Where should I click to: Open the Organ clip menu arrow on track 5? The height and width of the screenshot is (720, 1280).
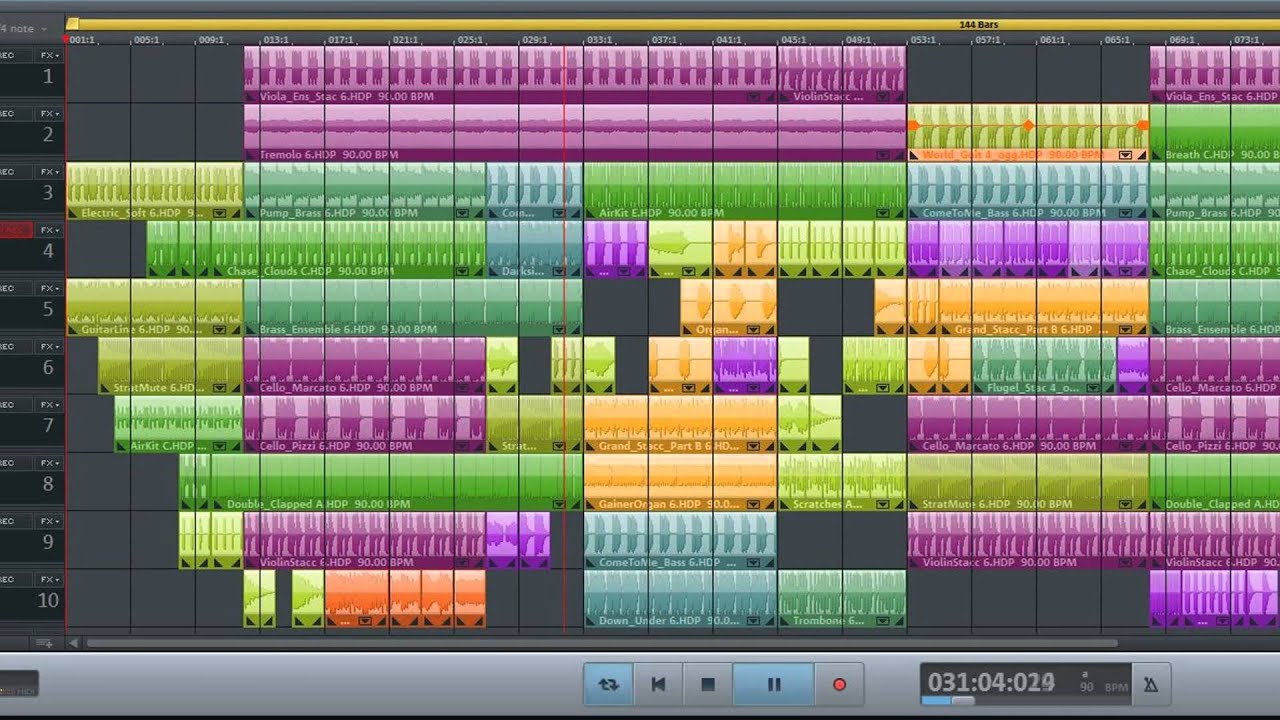pyautogui.click(x=753, y=329)
